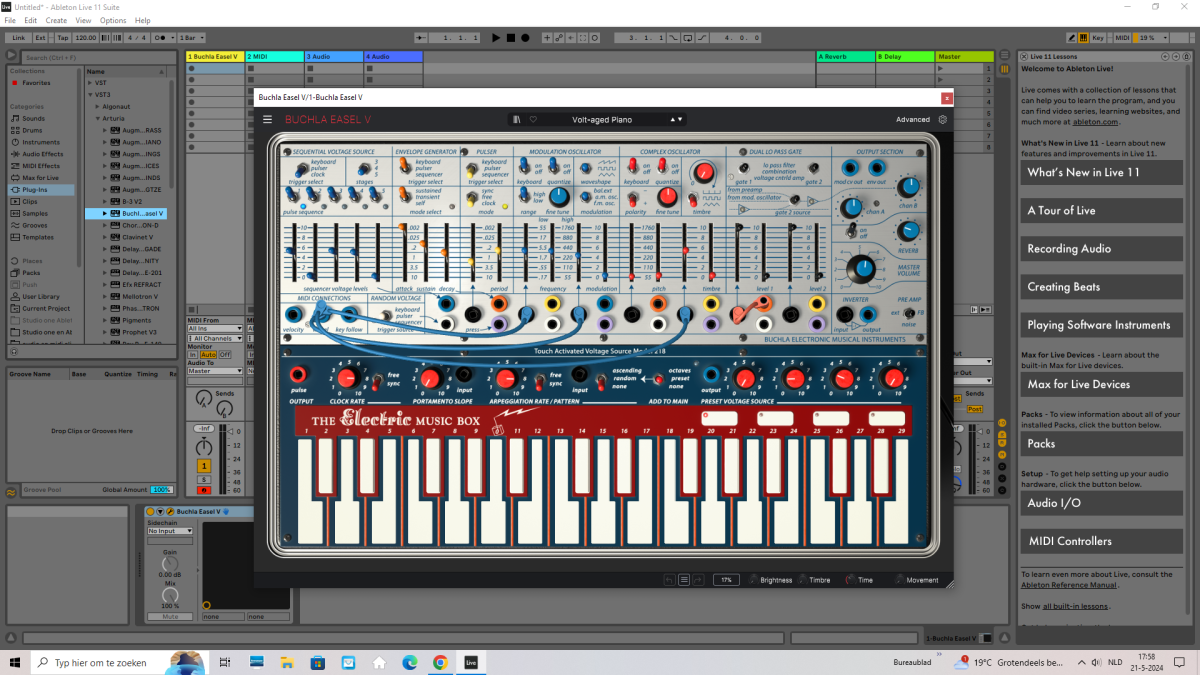
Task: Click the plugin undo history list icon
Action: coord(684,579)
